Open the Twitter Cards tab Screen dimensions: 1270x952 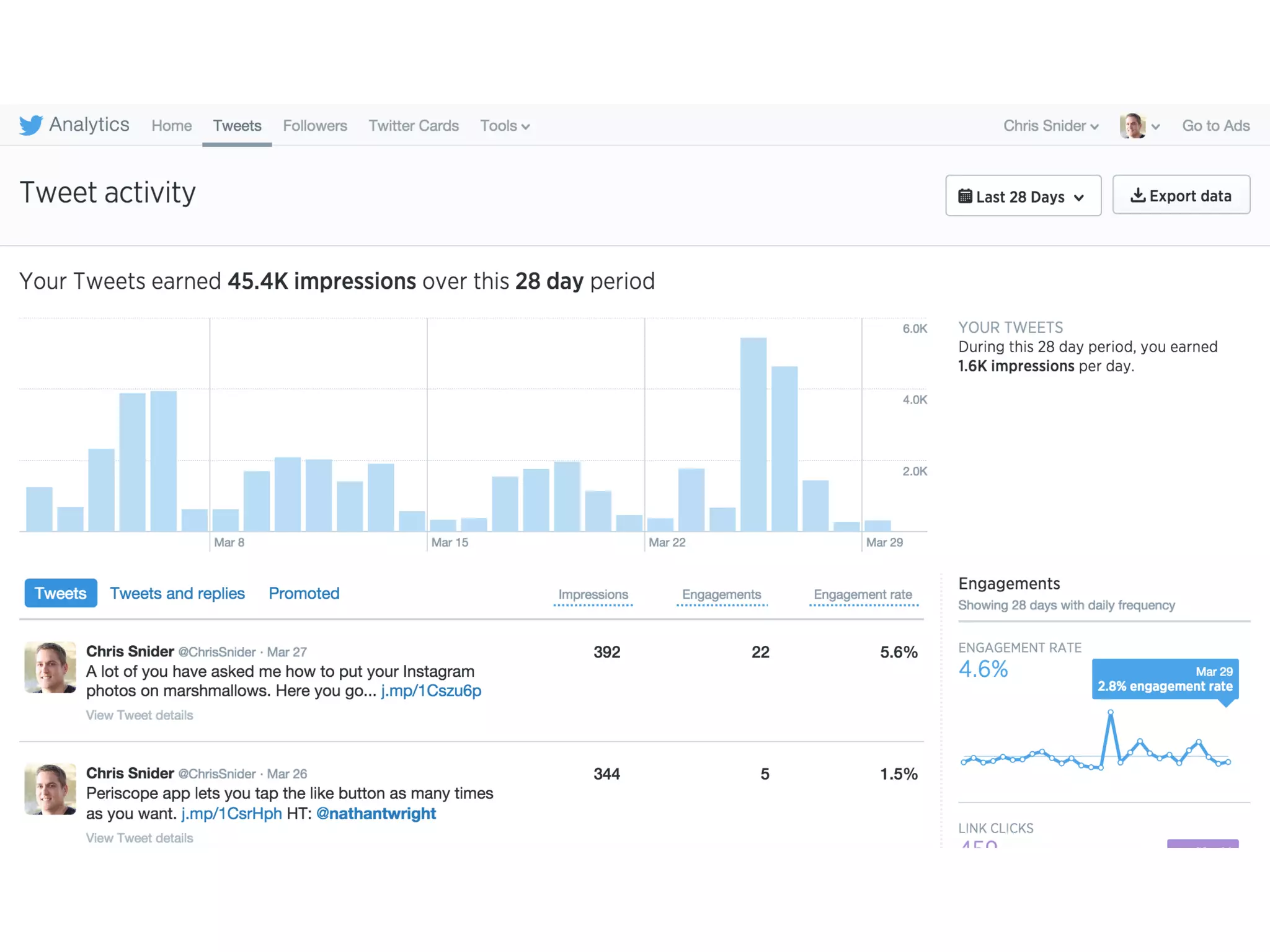(414, 126)
